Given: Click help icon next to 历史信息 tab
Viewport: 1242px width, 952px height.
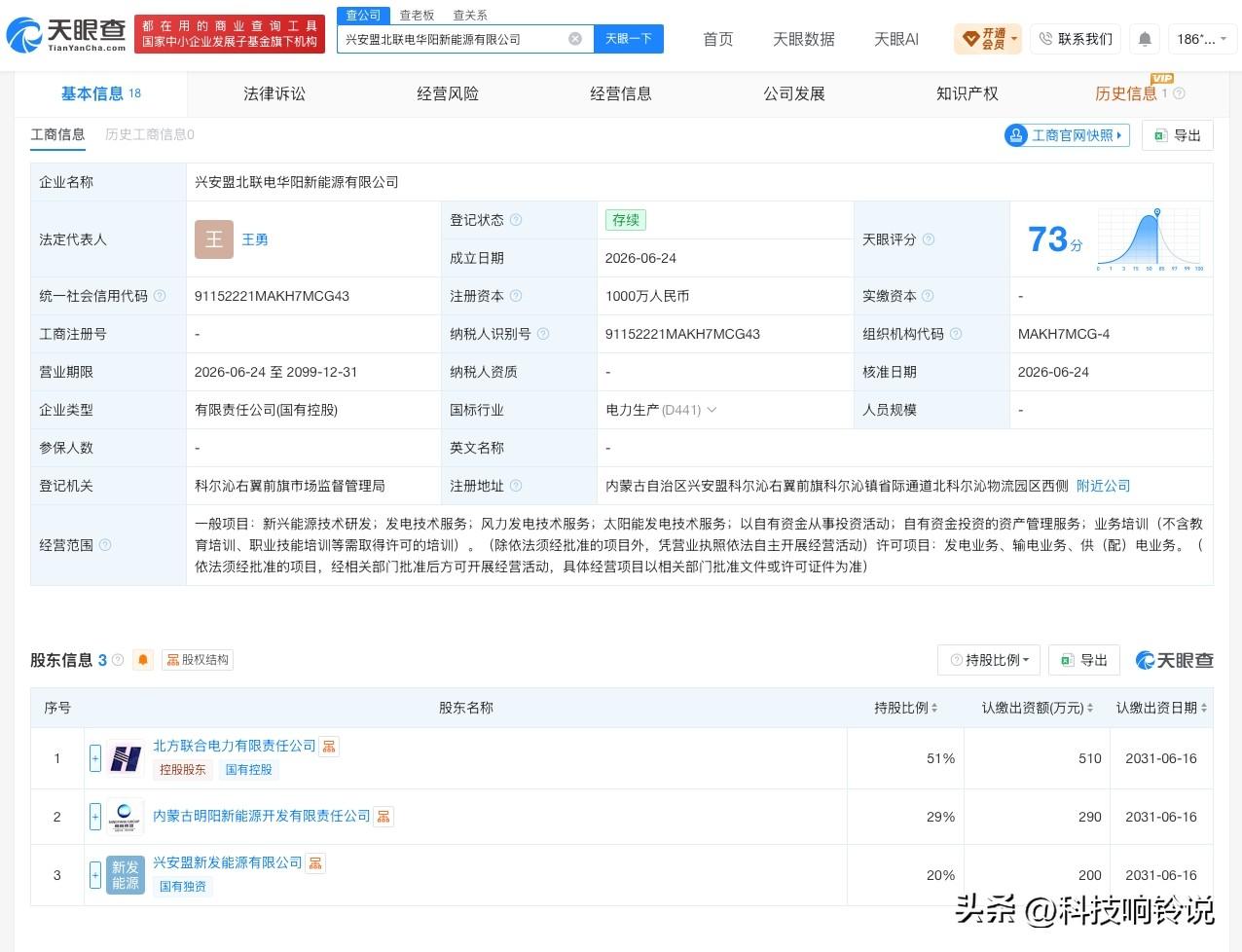Looking at the screenshot, I should pos(1179,93).
